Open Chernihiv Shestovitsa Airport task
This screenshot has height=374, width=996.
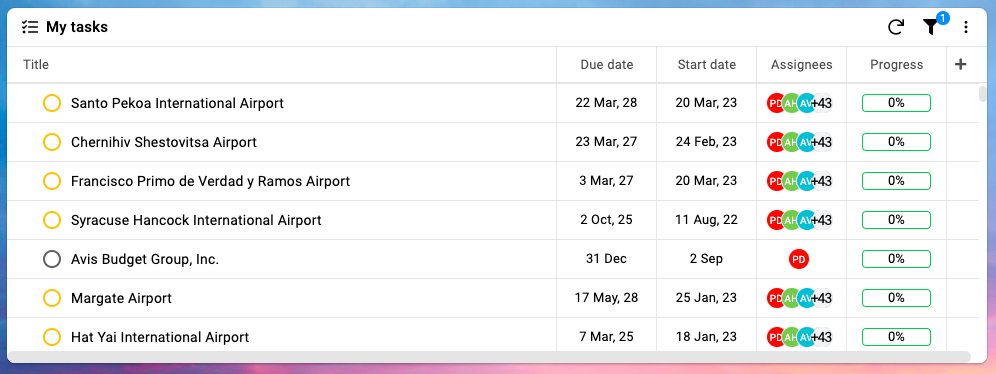(164, 142)
